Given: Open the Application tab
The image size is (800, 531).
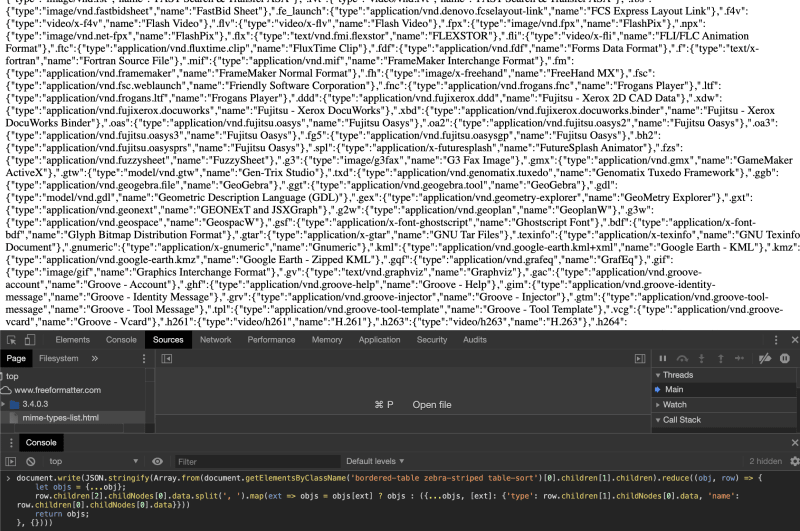Looking at the screenshot, I should pyautogui.click(x=380, y=340).
